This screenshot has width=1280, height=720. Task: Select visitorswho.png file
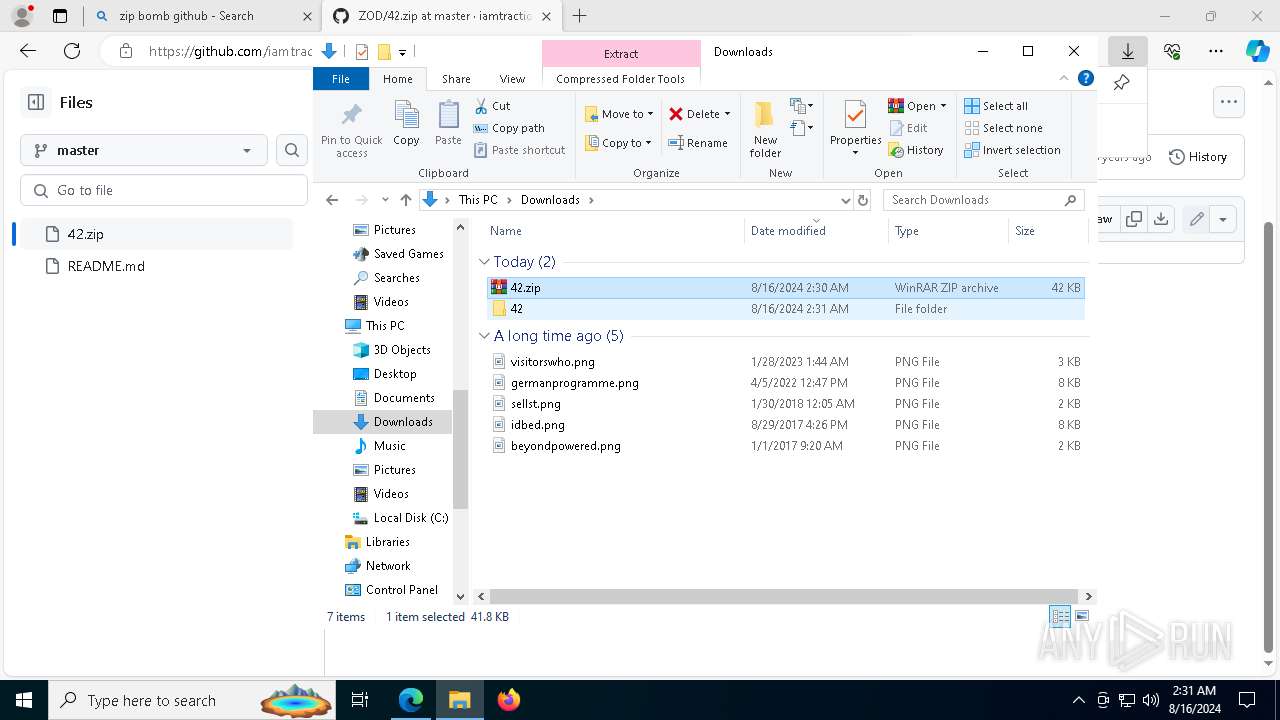[x=552, y=362]
